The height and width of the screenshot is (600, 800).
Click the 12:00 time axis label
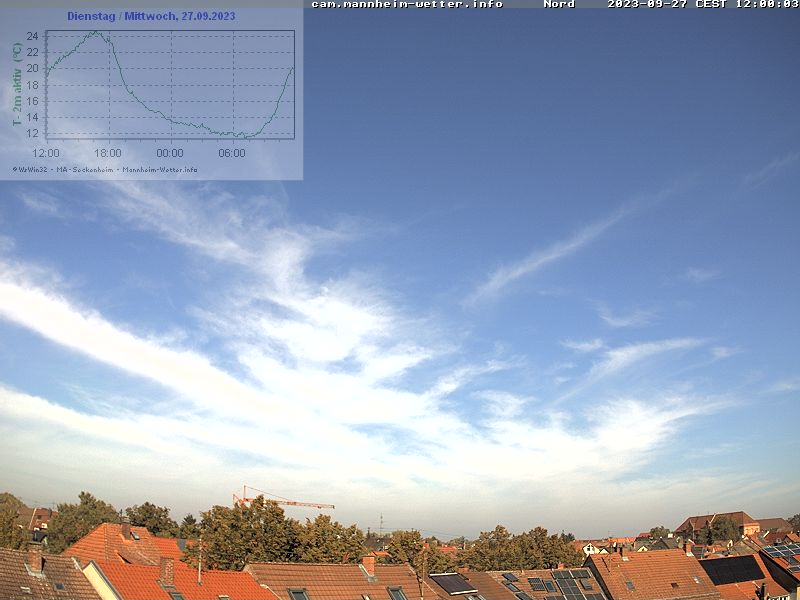pos(46,153)
